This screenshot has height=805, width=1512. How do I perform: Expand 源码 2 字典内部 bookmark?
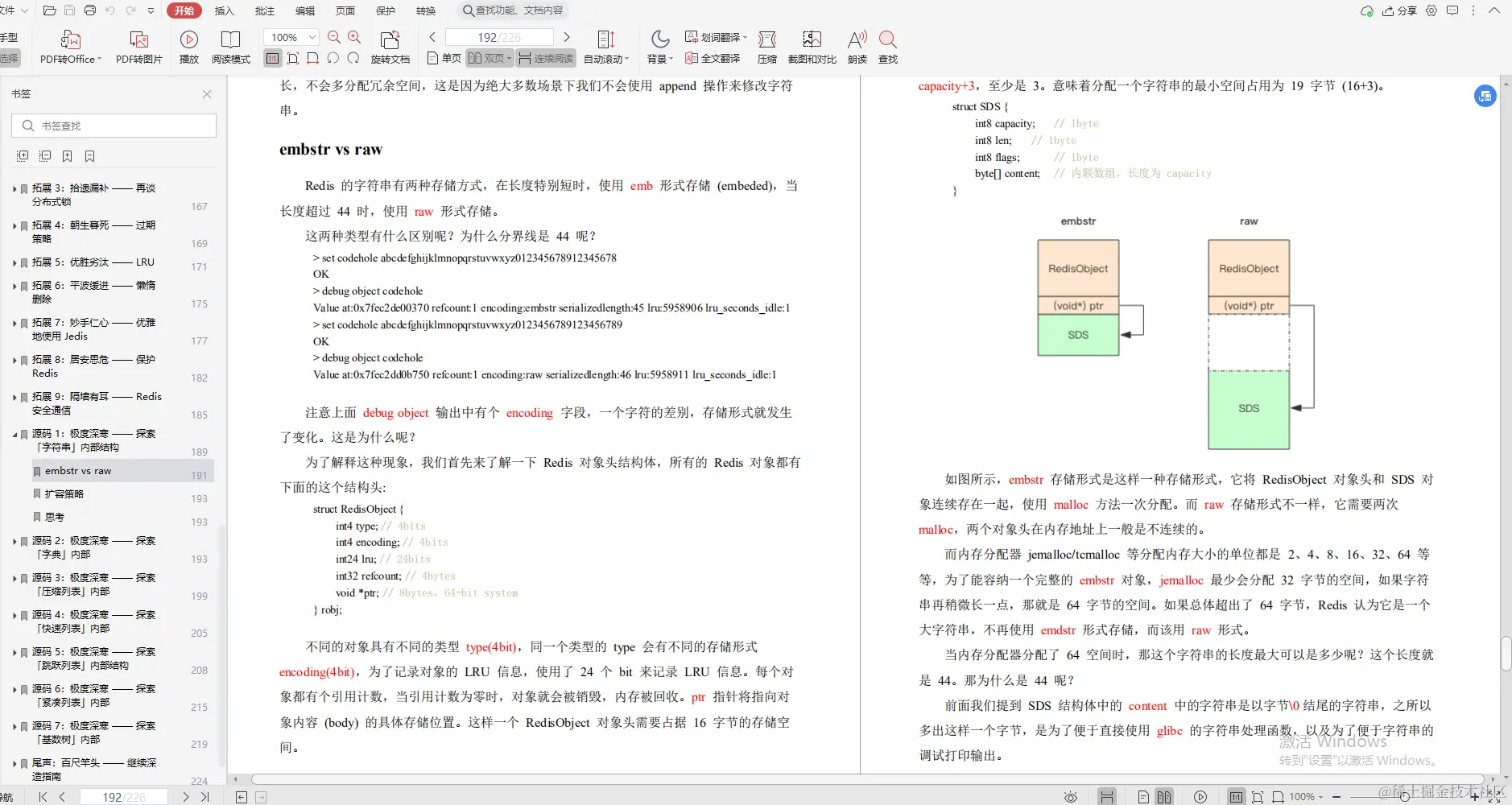(14, 542)
